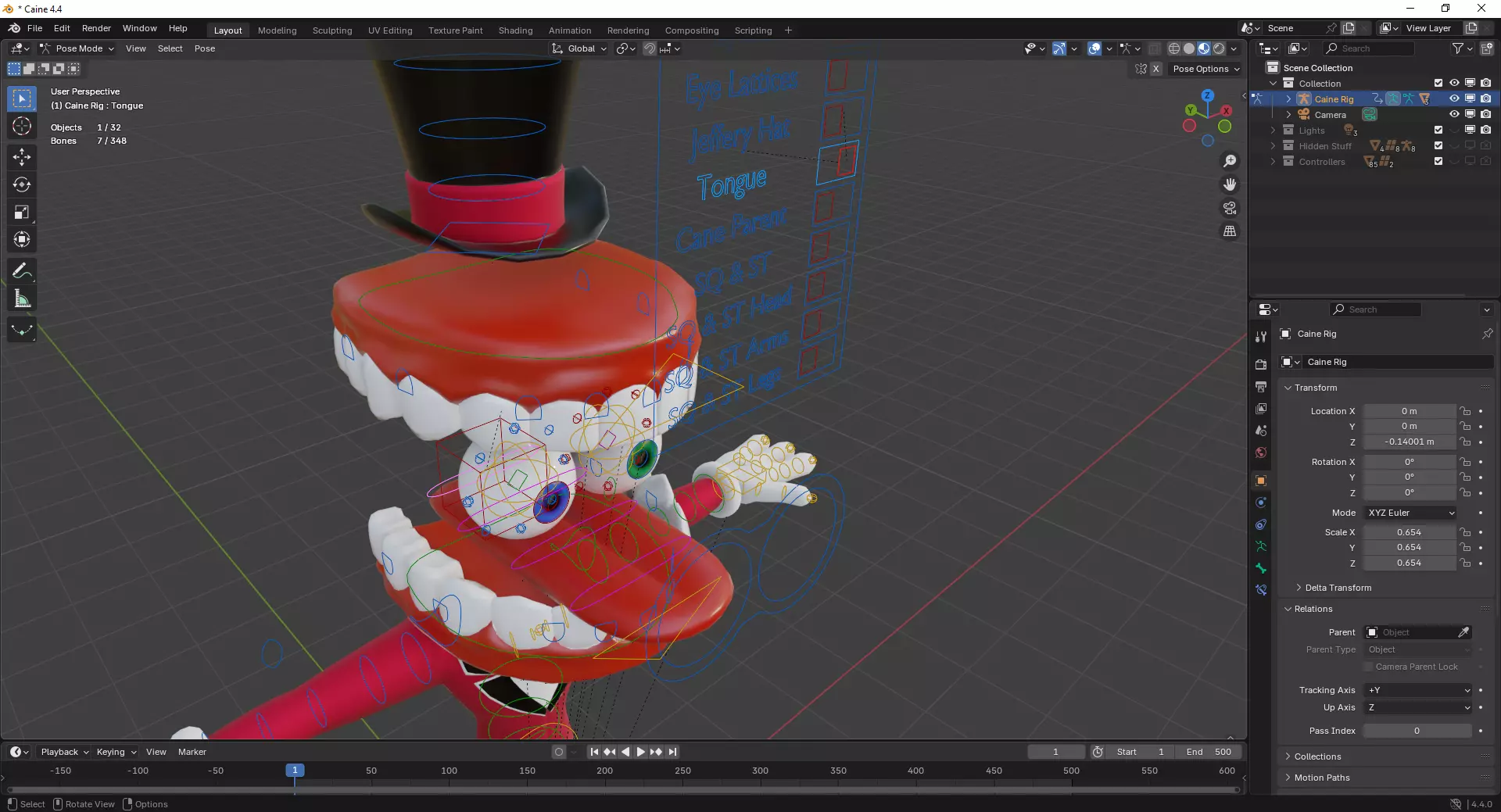Switch to the Shading workspace tab
1501x812 pixels.
tap(515, 30)
